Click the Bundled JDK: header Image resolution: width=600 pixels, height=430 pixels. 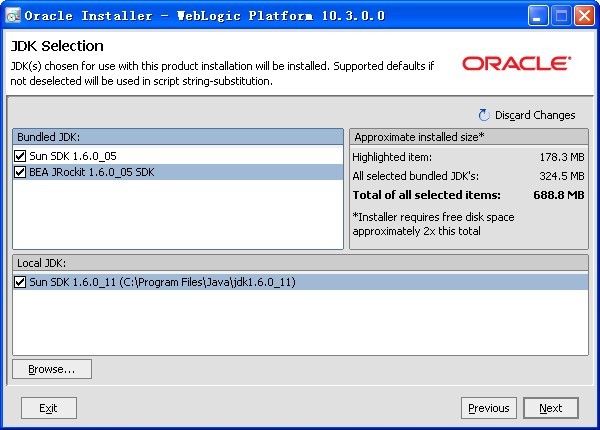178,137
